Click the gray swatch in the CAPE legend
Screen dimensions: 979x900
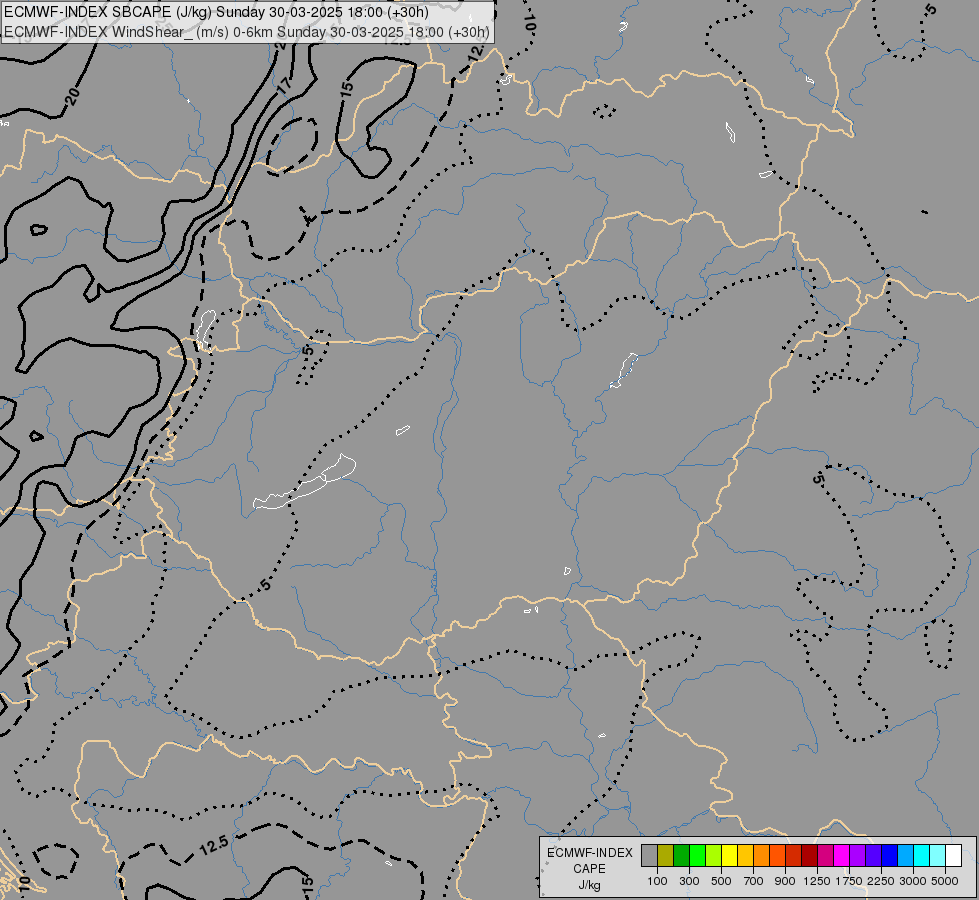(650, 856)
